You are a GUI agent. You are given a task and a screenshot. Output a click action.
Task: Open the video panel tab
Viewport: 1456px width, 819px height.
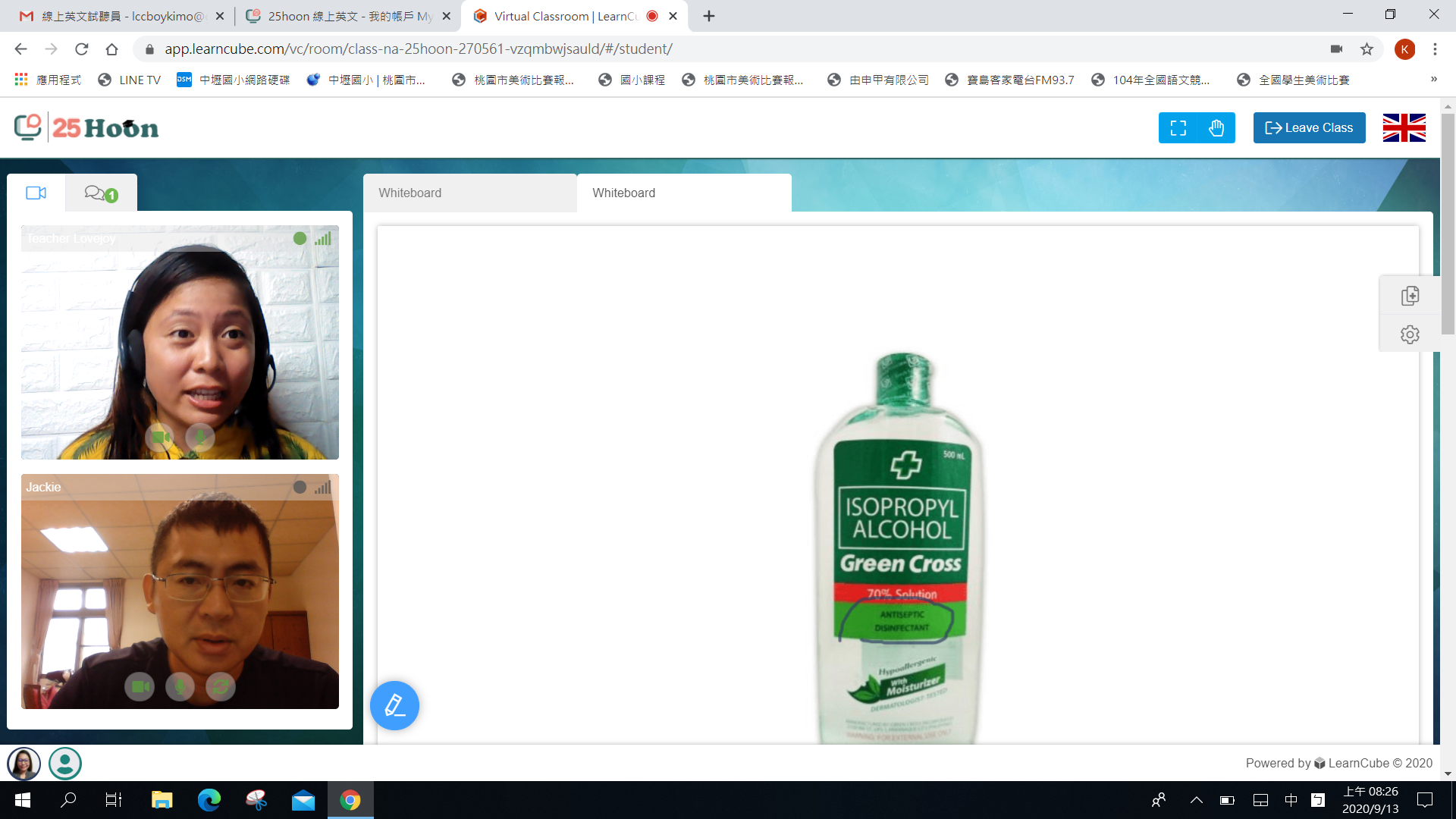pos(36,193)
